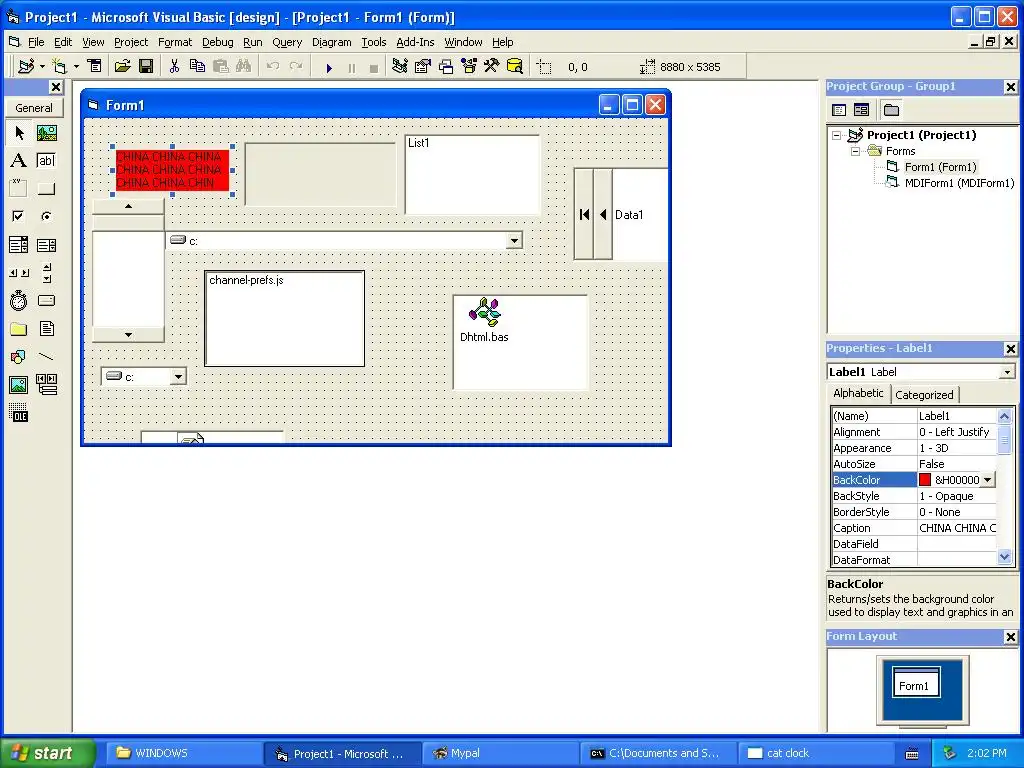1024x768 pixels.
Task: Select the DriveListBox tool in the toolbox
Action: [46, 300]
